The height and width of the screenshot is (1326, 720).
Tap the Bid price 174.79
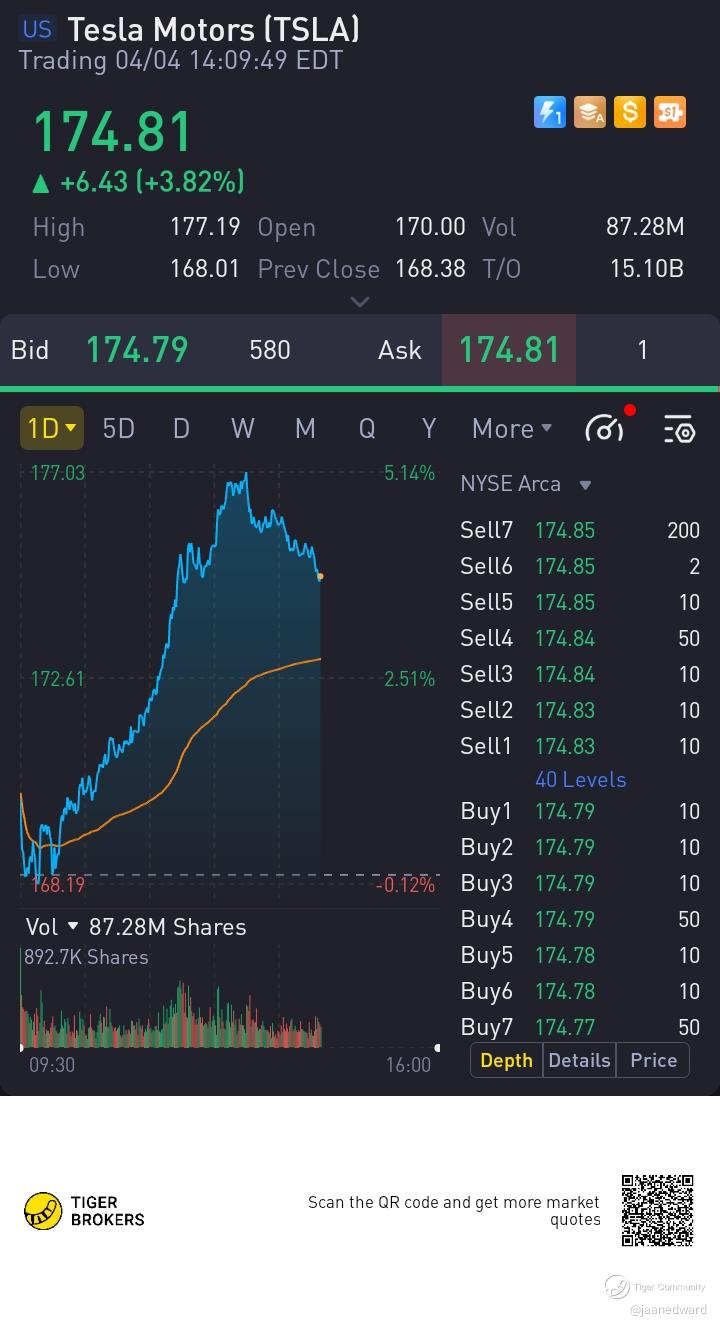pyautogui.click(x=137, y=349)
